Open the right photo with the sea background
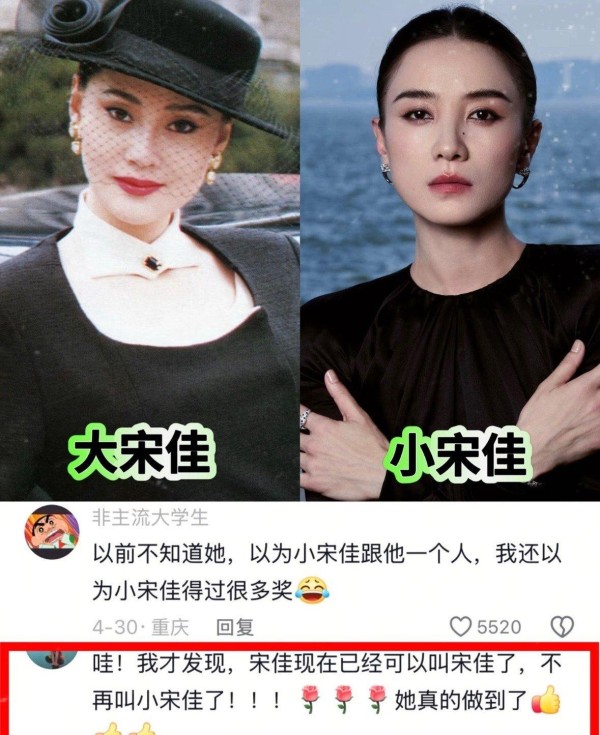The image size is (600, 735). tap(450, 250)
